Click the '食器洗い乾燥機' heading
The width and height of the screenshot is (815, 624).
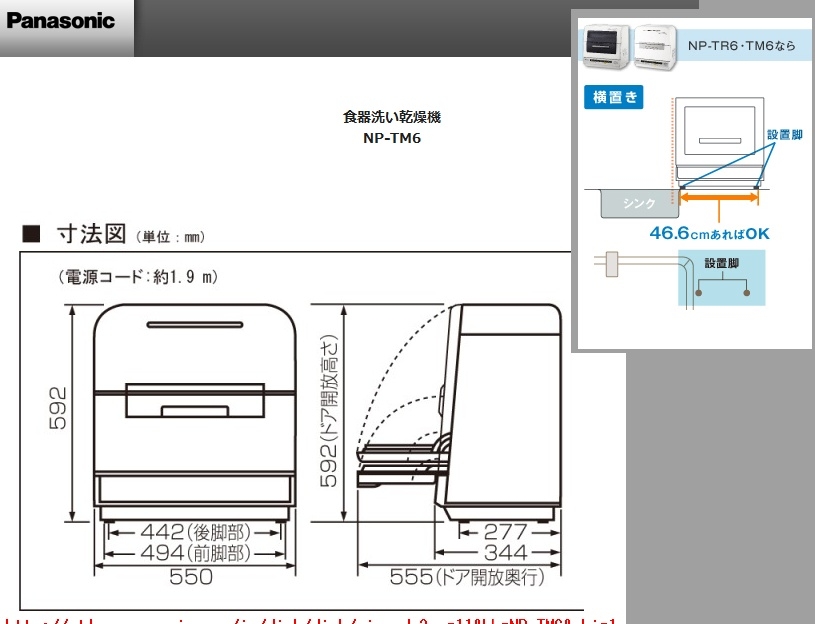[392, 117]
